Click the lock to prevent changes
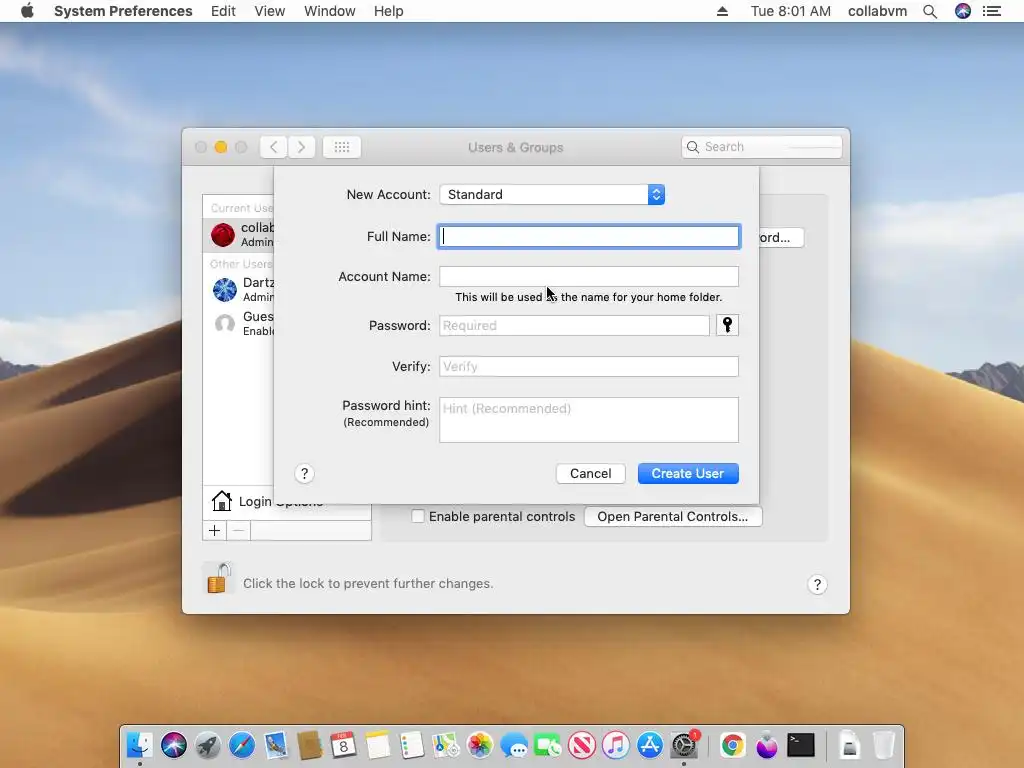 click(218, 579)
